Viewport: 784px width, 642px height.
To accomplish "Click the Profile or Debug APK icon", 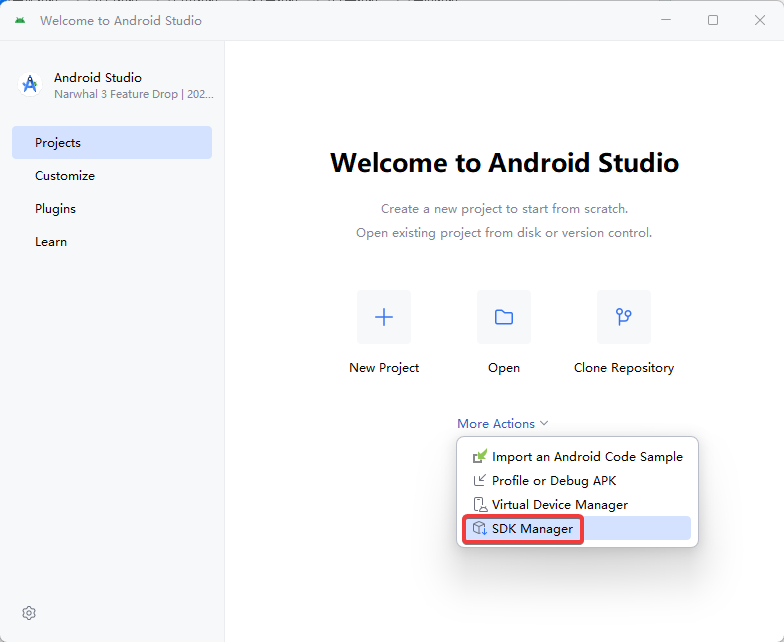I will [x=480, y=480].
